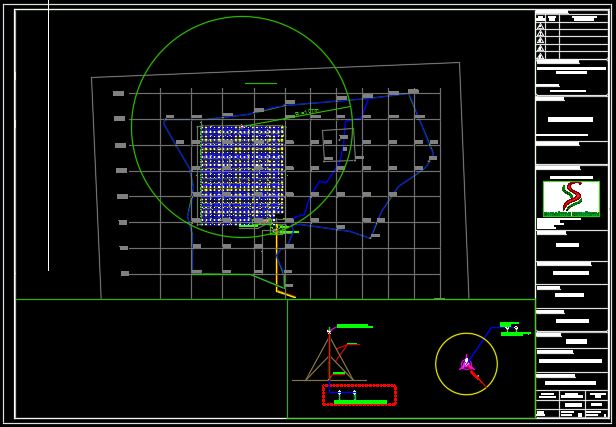Select the short green line above plan
This screenshot has width=616, height=427.
[x=260, y=83]
